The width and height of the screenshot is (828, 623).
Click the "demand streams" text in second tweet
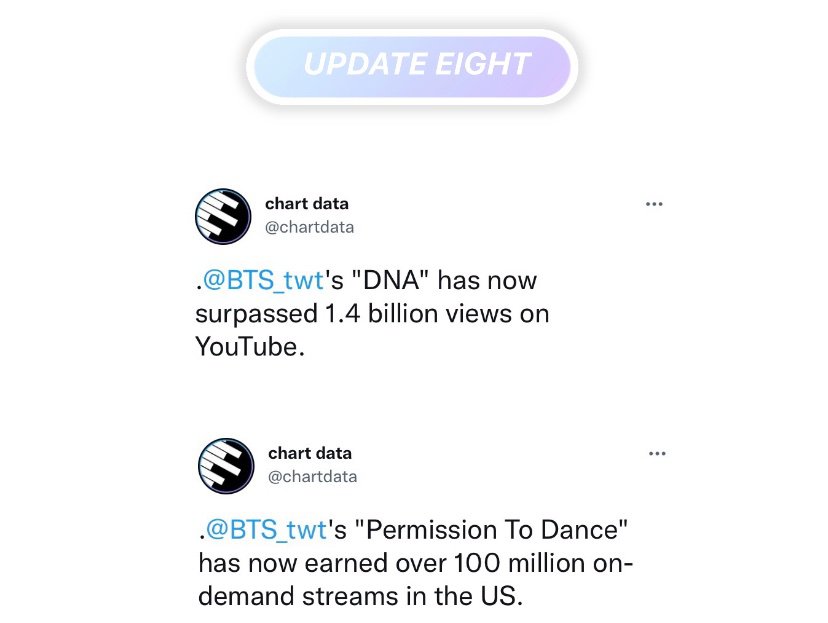pyautogui.click(x=298, y=596)
